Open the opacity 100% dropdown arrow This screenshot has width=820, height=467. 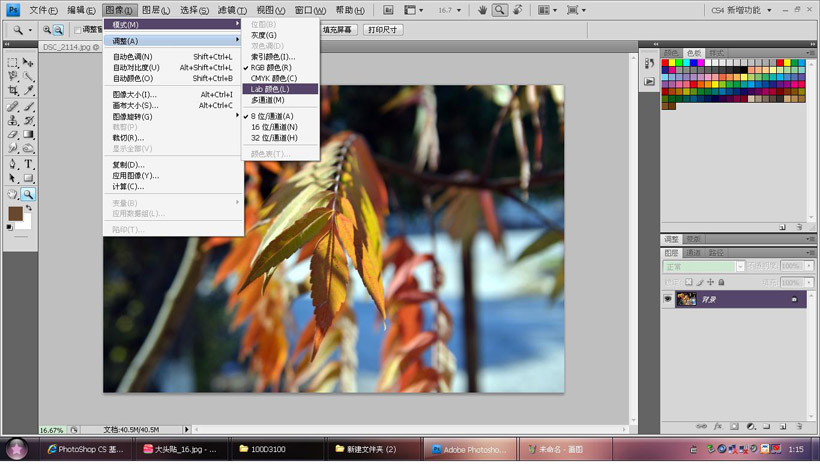809,266
